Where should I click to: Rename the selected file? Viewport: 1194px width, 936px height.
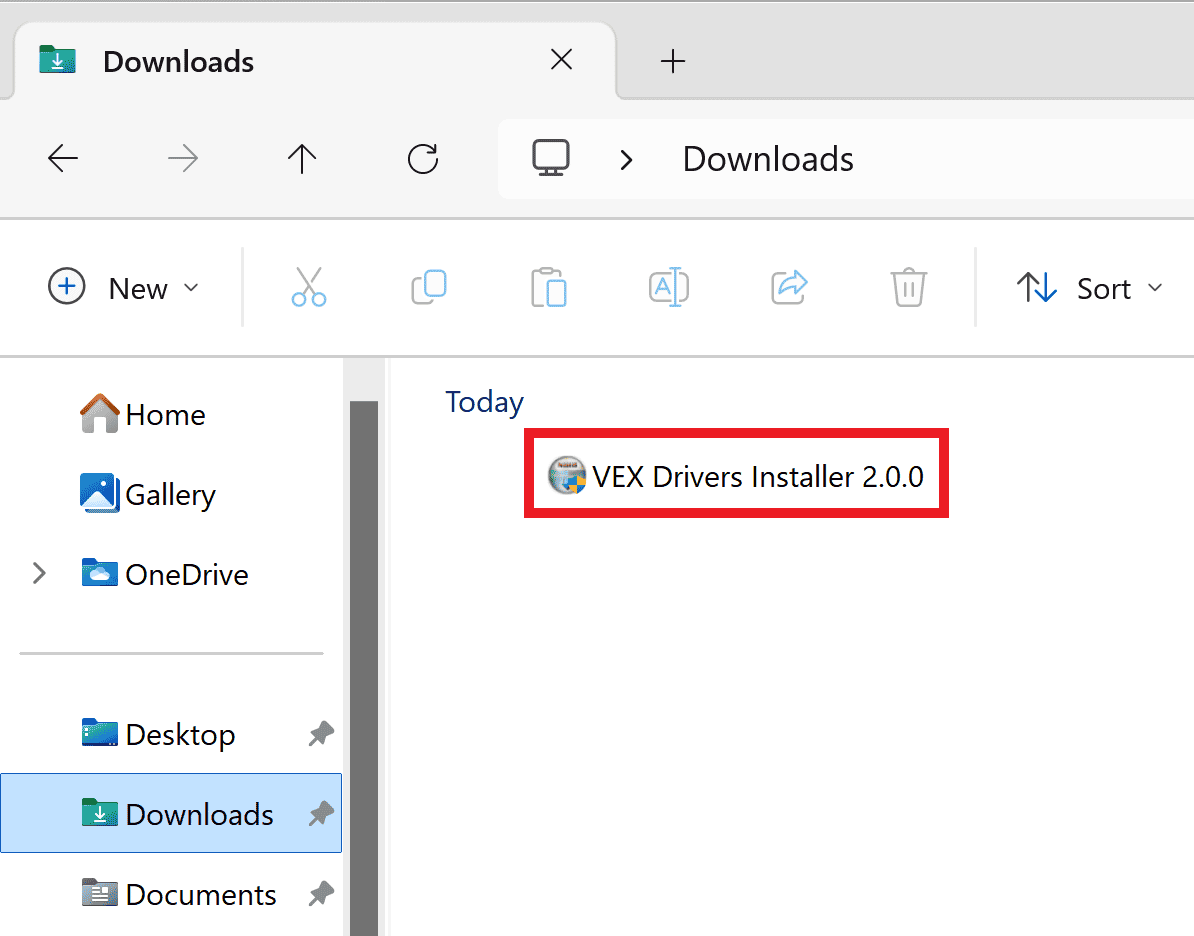tap(668, 287)
